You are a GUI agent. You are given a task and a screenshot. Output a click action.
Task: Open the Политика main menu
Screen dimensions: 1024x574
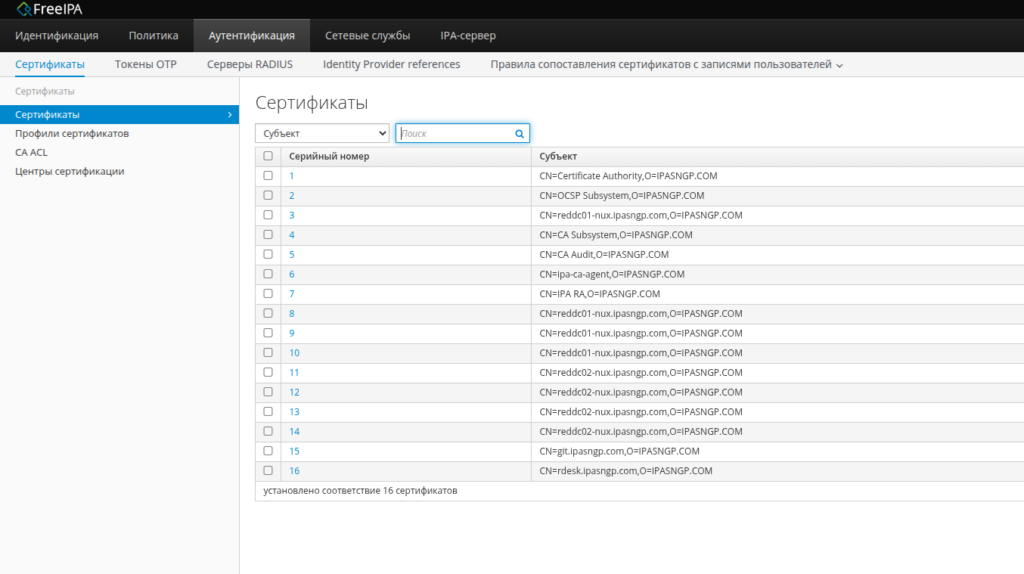pyautogui.click(x=153, y=35)
